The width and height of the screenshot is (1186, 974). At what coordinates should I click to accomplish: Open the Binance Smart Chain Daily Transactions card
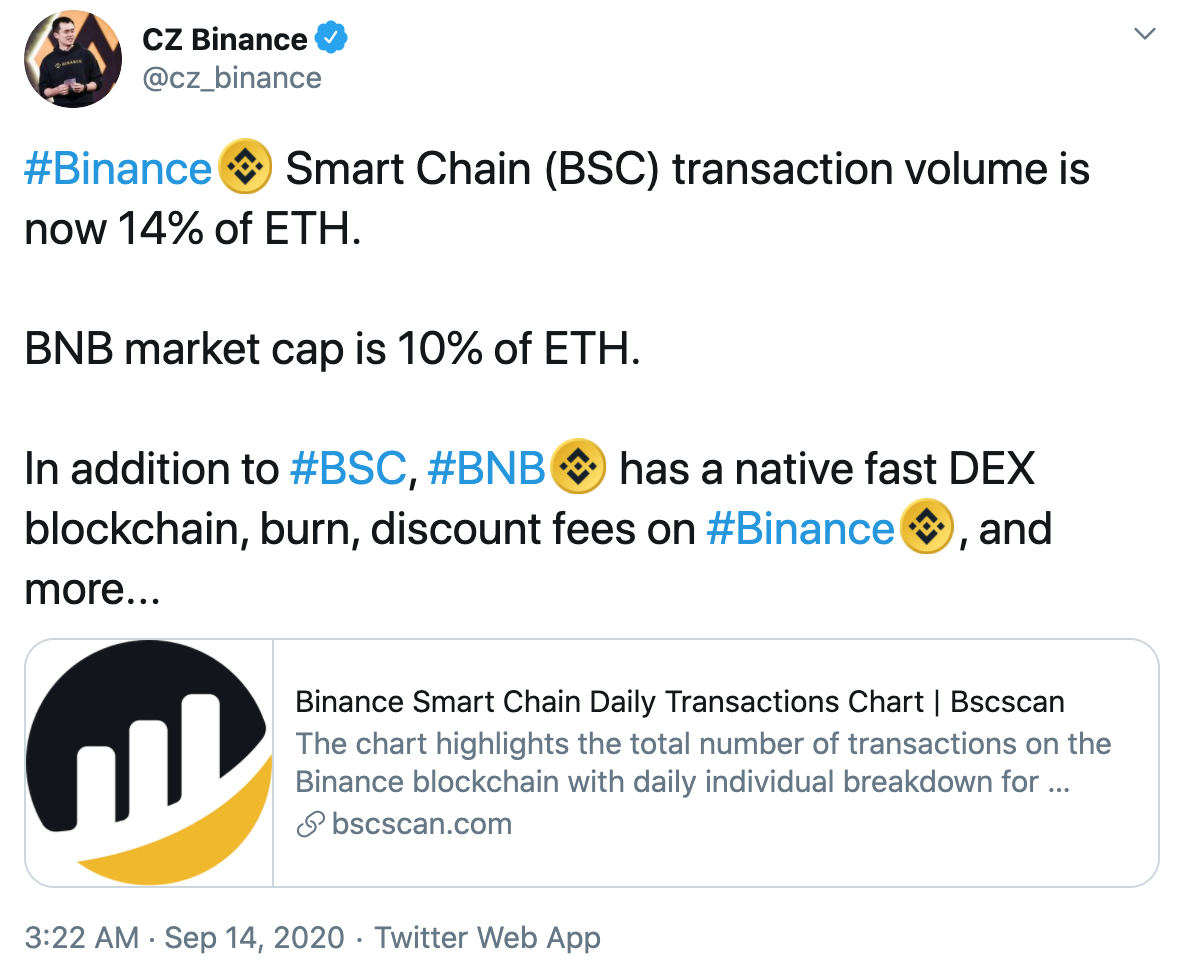680,702
